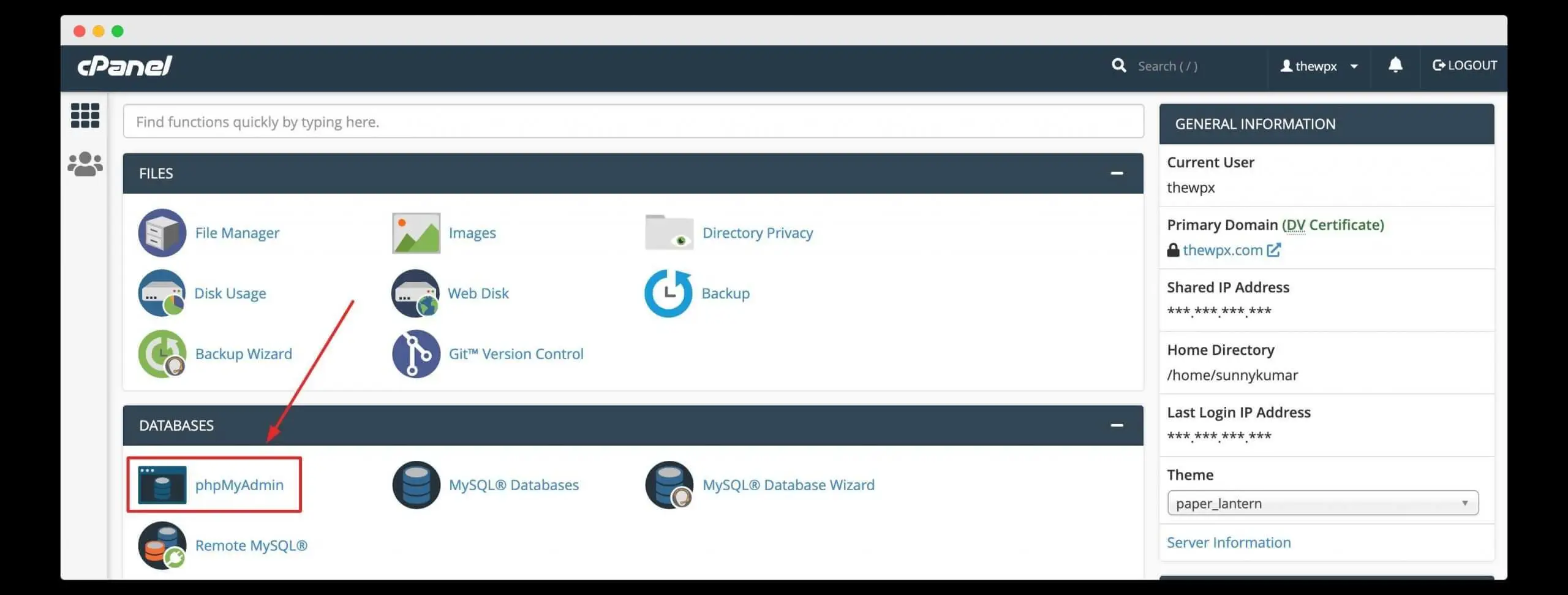The height and width of the screenshot is (595, 1568).
Task: Open Directory Privacy
Action: coord(758,233)
